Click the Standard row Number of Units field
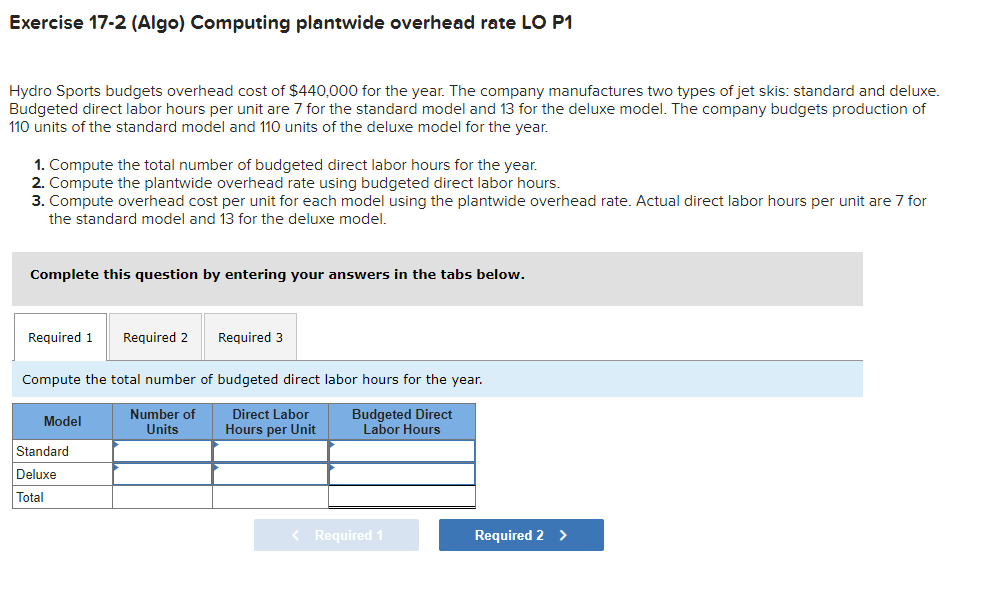 (x=162, y=451)
